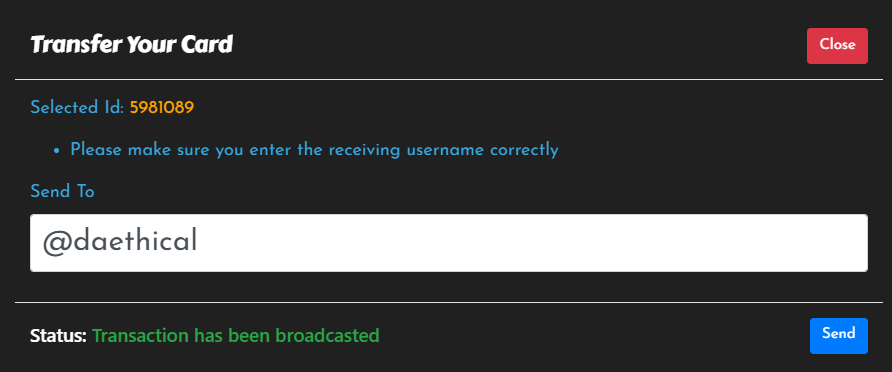Click the word broadcasted in the status message
Viewport: 892px width, 372px height.
click(x=327, y=336)
